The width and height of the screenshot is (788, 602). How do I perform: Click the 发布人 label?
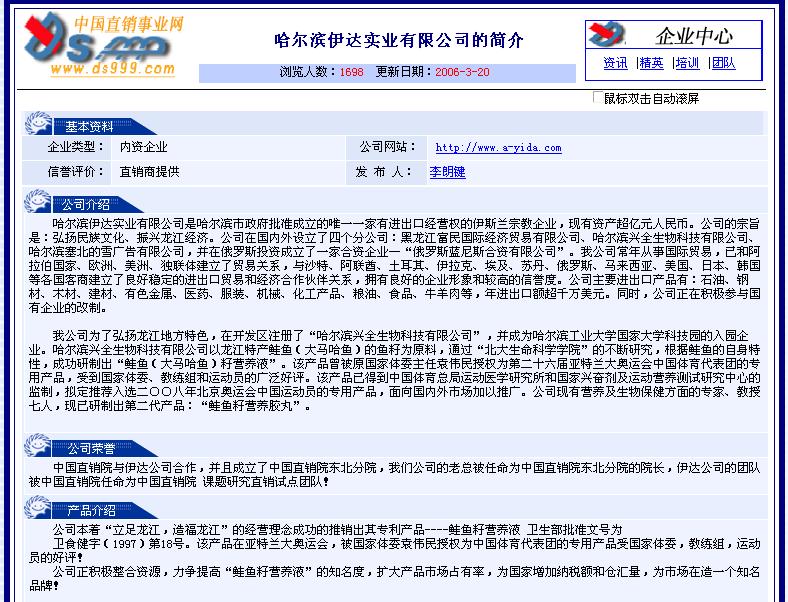[384, 172]
